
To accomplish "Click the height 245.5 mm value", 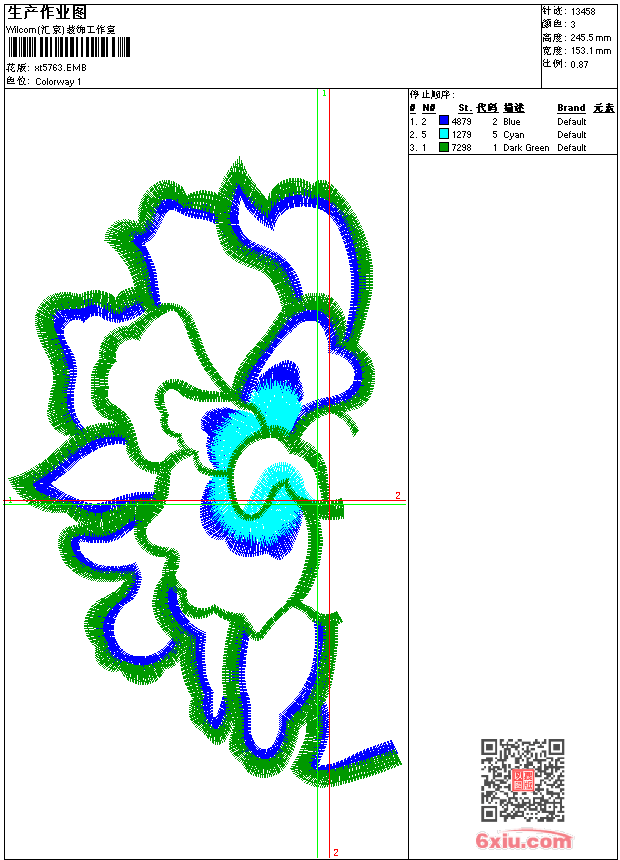I will pyautogui.click(x=590, y=38).
